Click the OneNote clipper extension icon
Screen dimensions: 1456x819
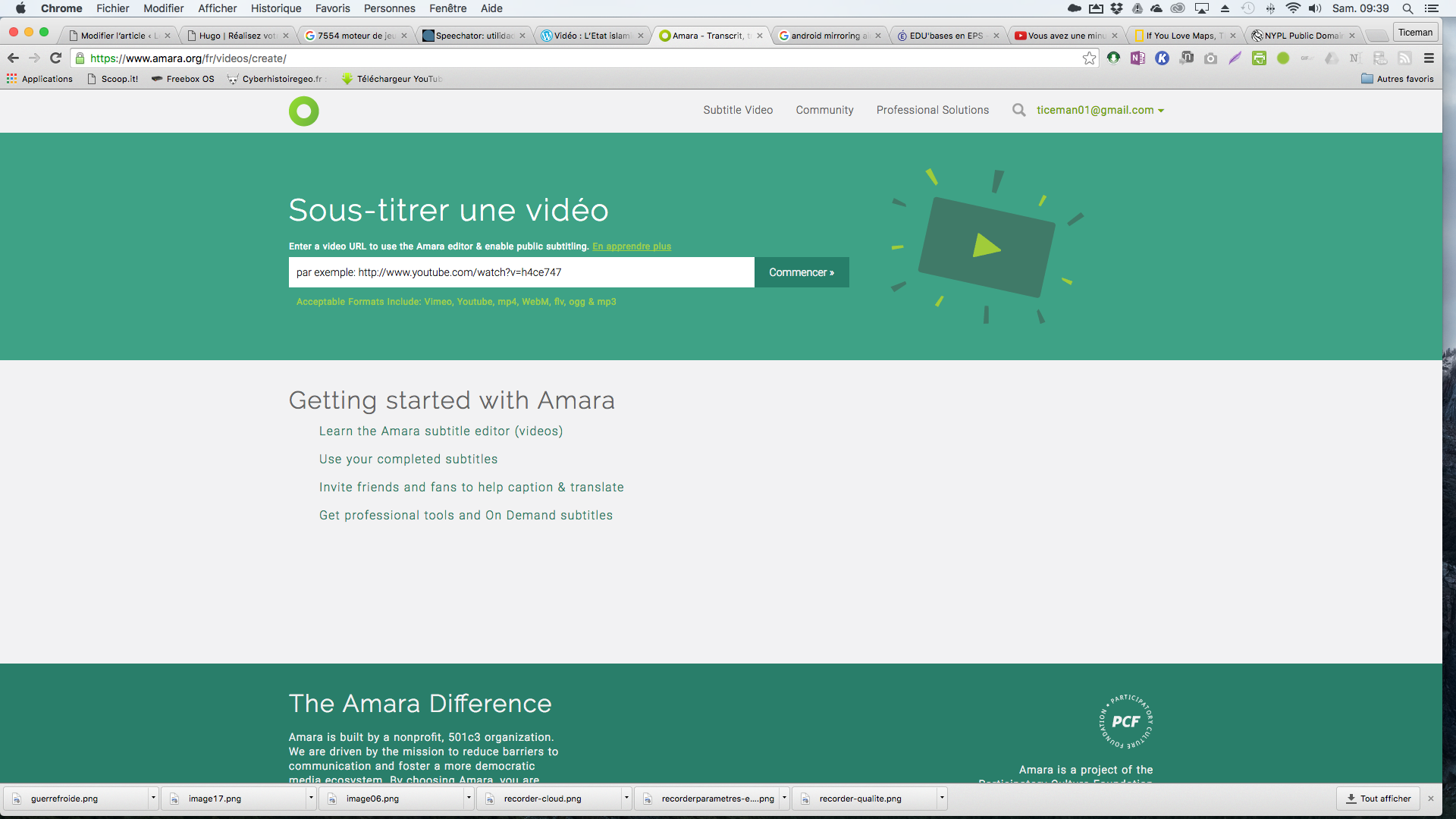pos(1137,58)
